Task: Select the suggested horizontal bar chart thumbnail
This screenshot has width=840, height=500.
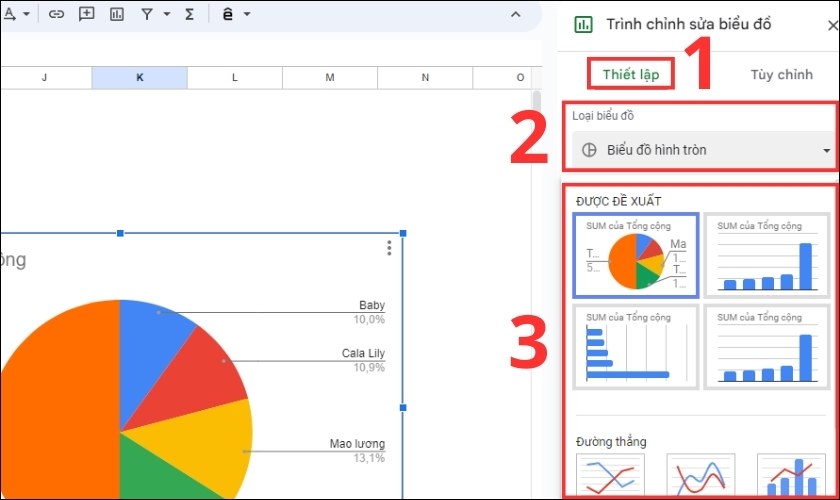Action: coord(636,347)
